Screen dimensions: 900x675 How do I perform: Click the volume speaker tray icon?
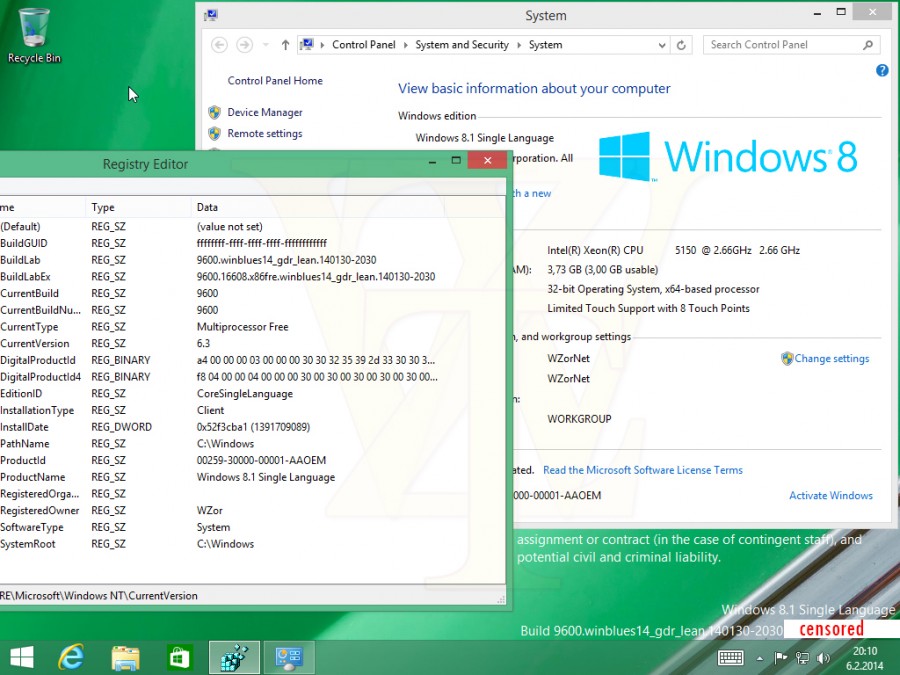(x=823, y=658)
